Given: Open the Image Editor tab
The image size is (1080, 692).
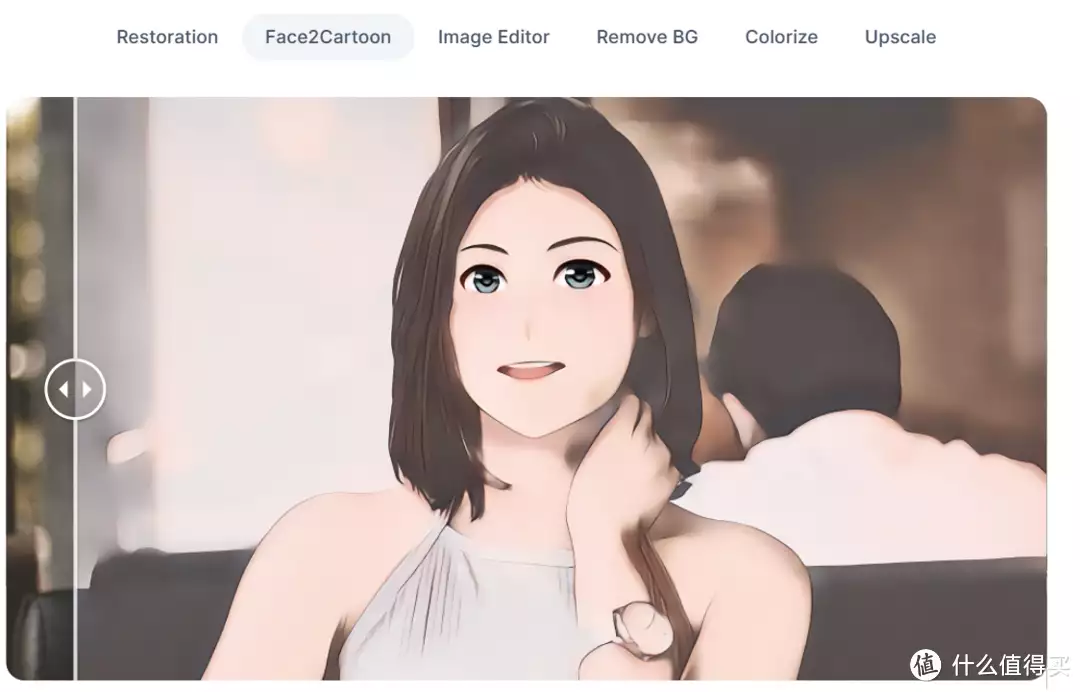Looking at the screenshot, I should pos(493,37).
